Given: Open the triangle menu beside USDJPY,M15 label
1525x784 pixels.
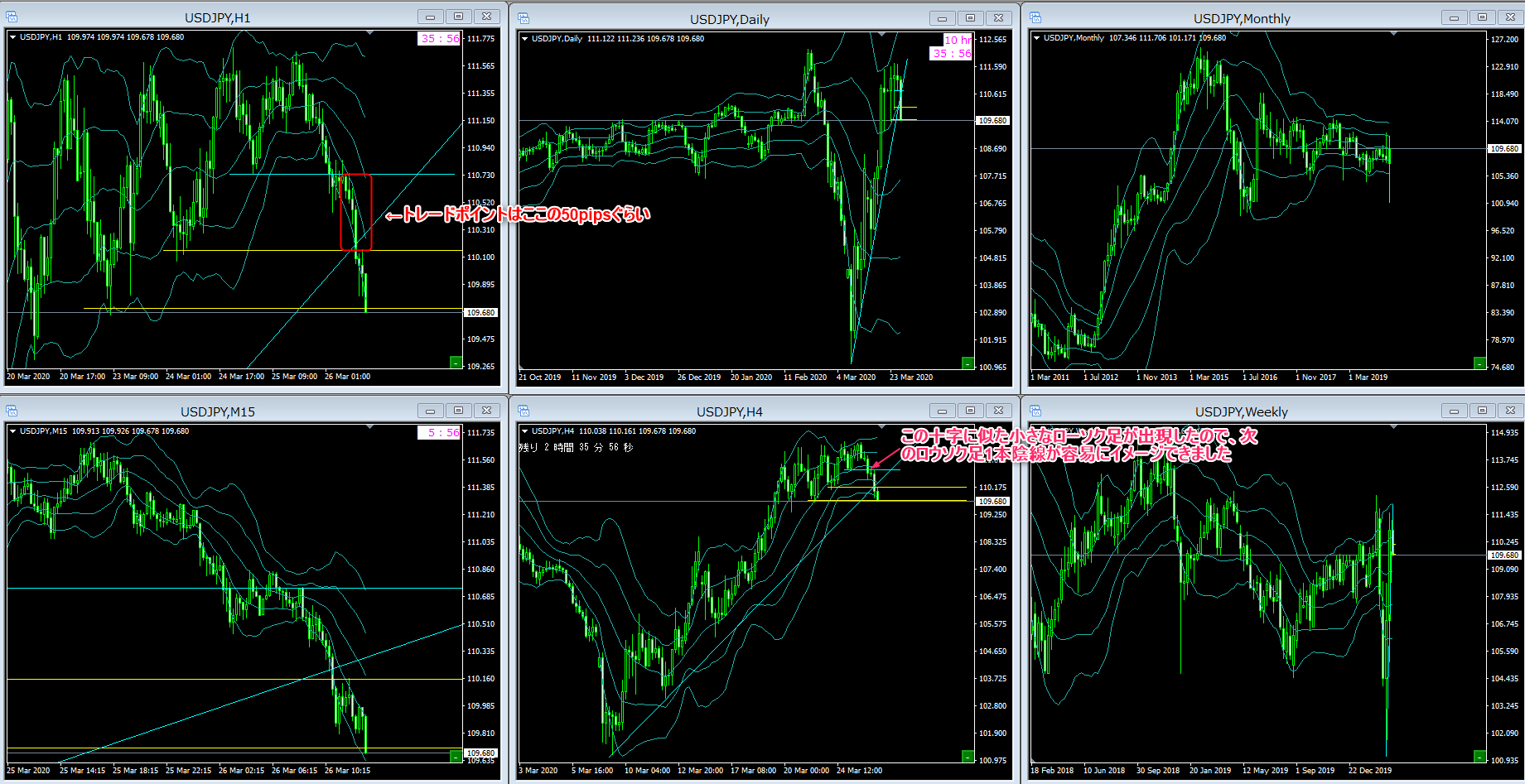Looking at the screenshot, I should click(x=13, y=431).
